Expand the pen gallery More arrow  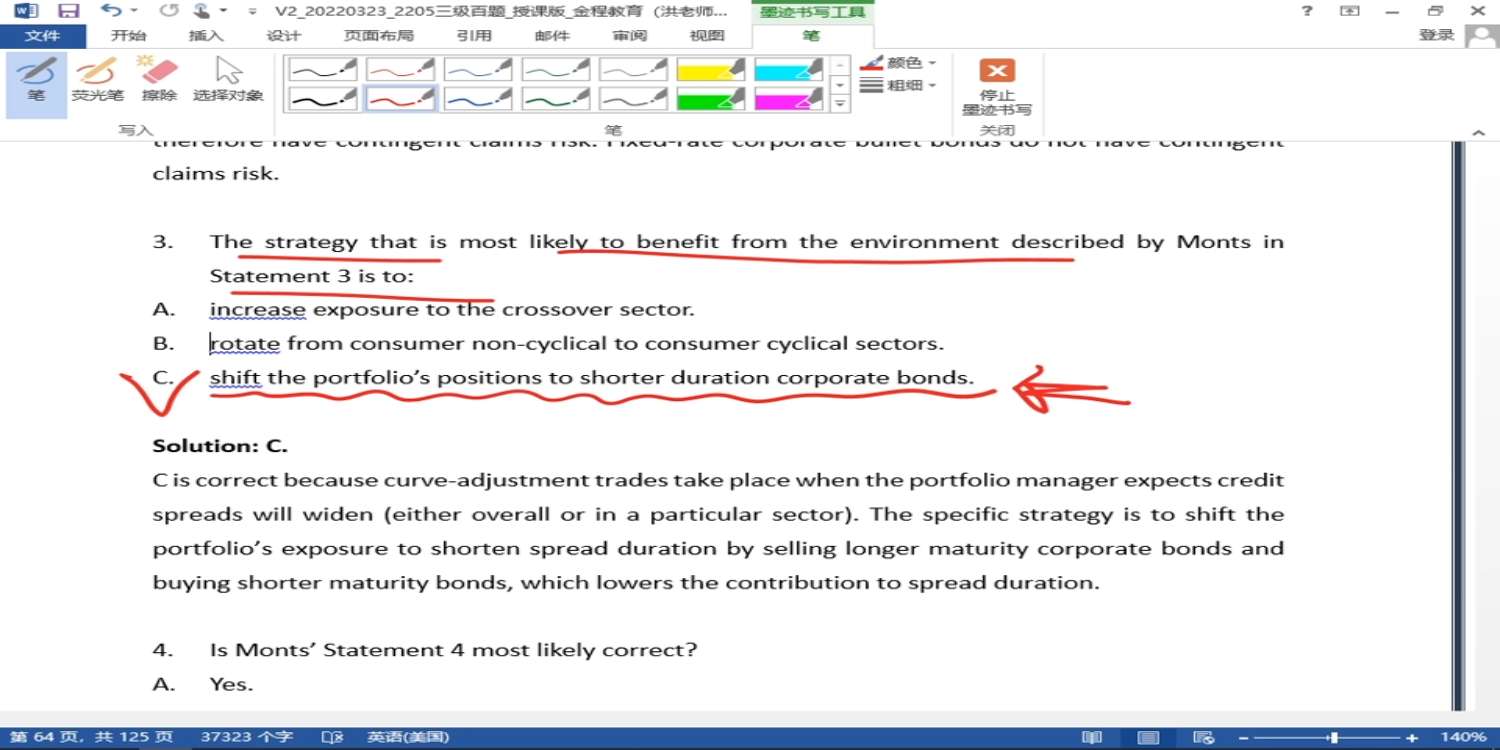pos(841,103)
